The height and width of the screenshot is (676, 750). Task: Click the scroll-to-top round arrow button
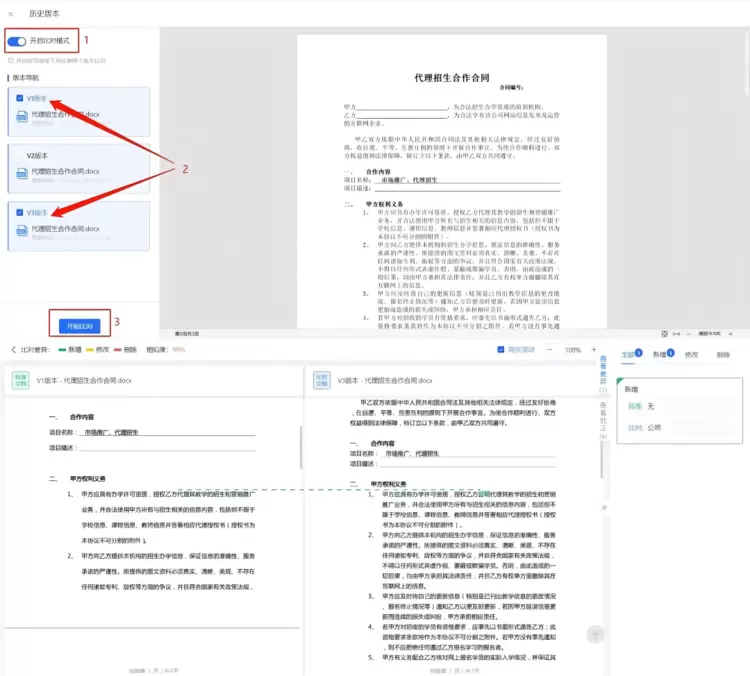click(x=595, y=634)
